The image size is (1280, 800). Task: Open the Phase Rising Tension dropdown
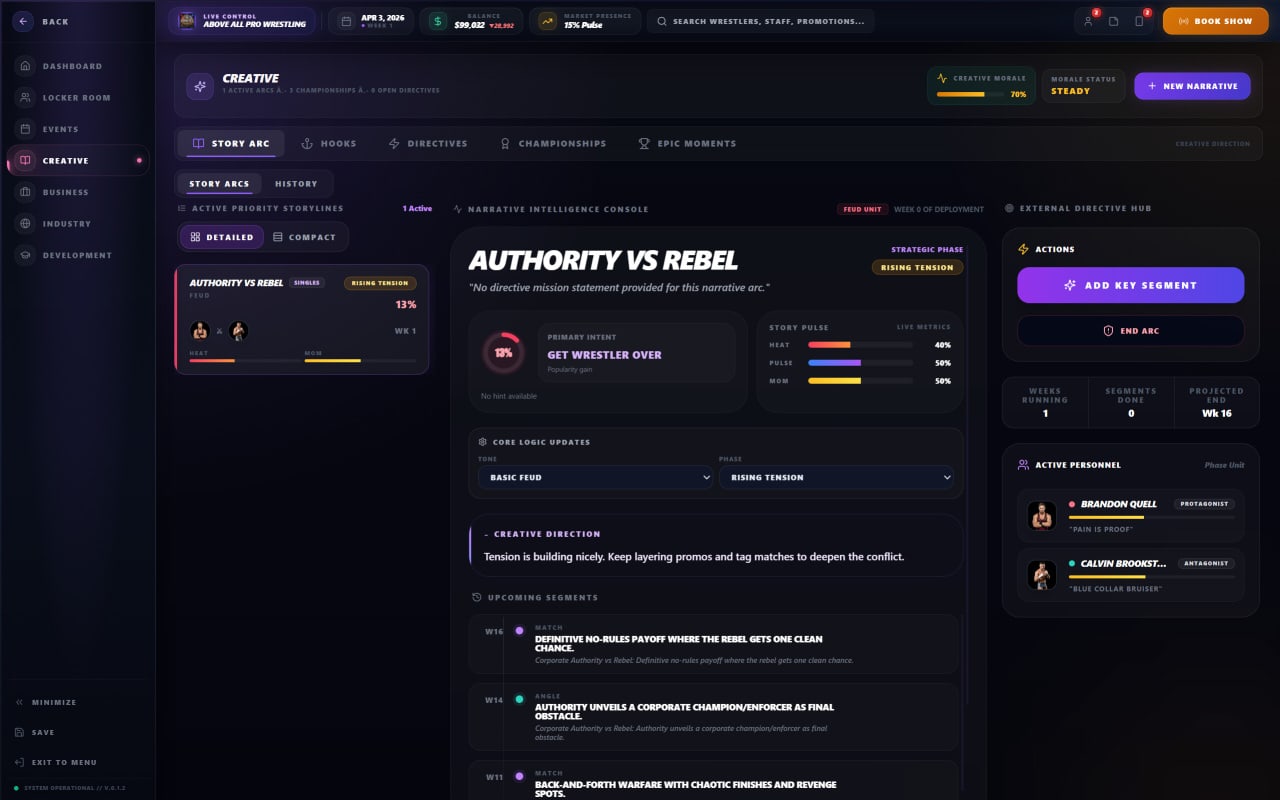click(x=836, y=477)
